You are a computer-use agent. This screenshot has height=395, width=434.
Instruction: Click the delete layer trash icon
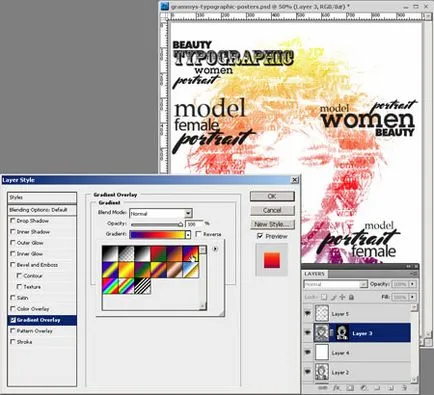pyautogui.click(x=404, y=388)
